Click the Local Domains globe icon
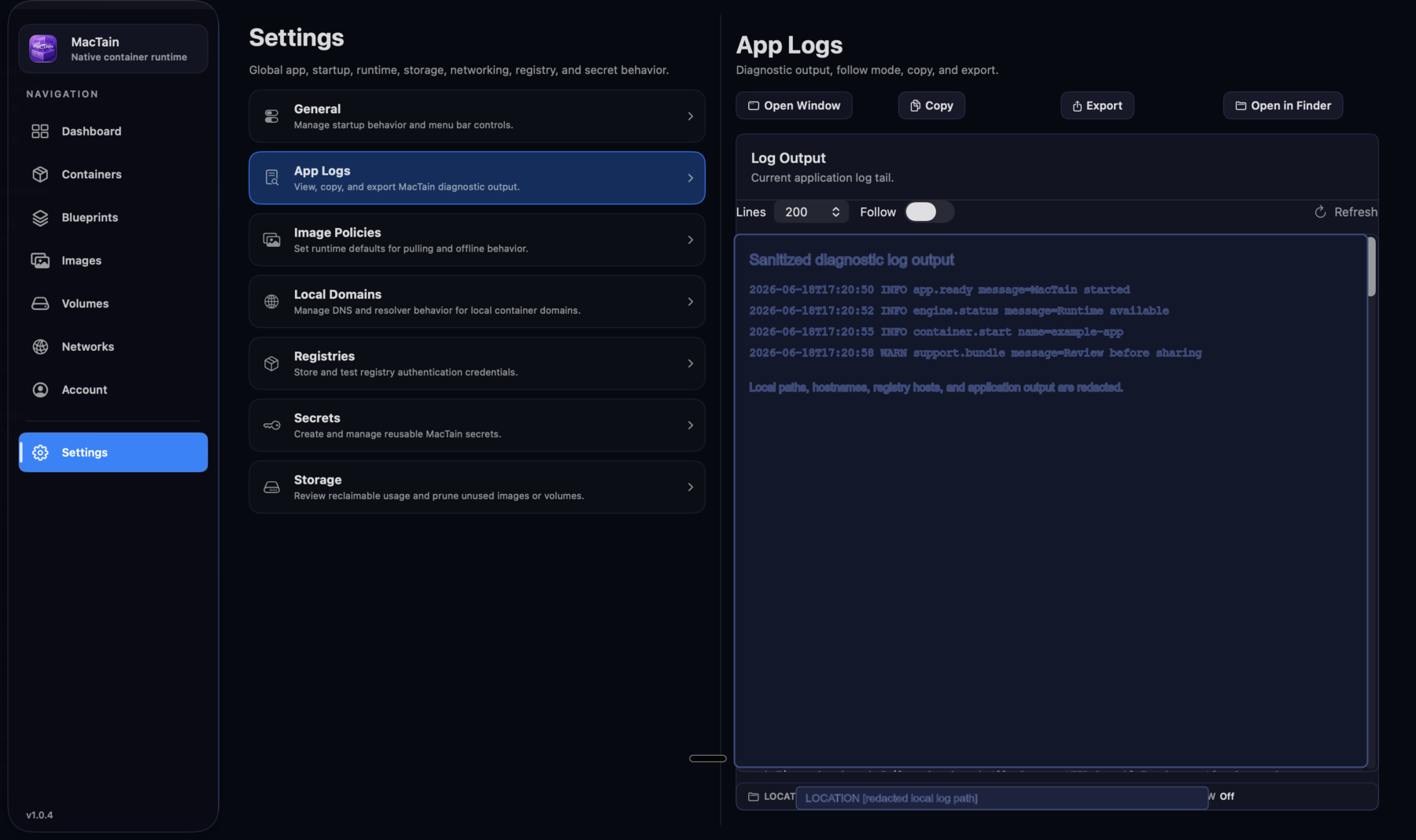Image resolution: width=1416 pixels, height=840 pixels. pos(271,302)
